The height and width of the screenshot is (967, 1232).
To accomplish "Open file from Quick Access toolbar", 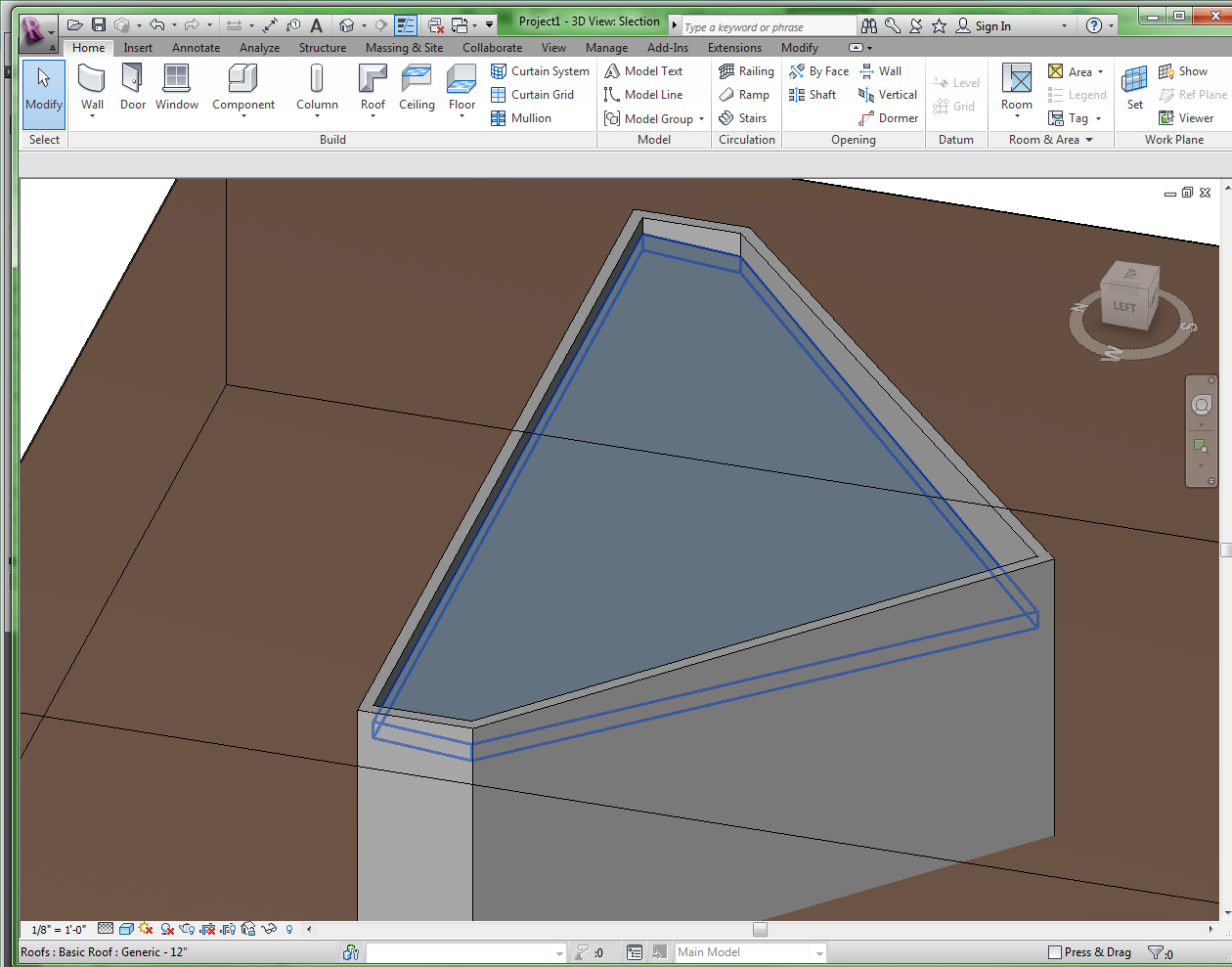I will (x=75, y=25).
